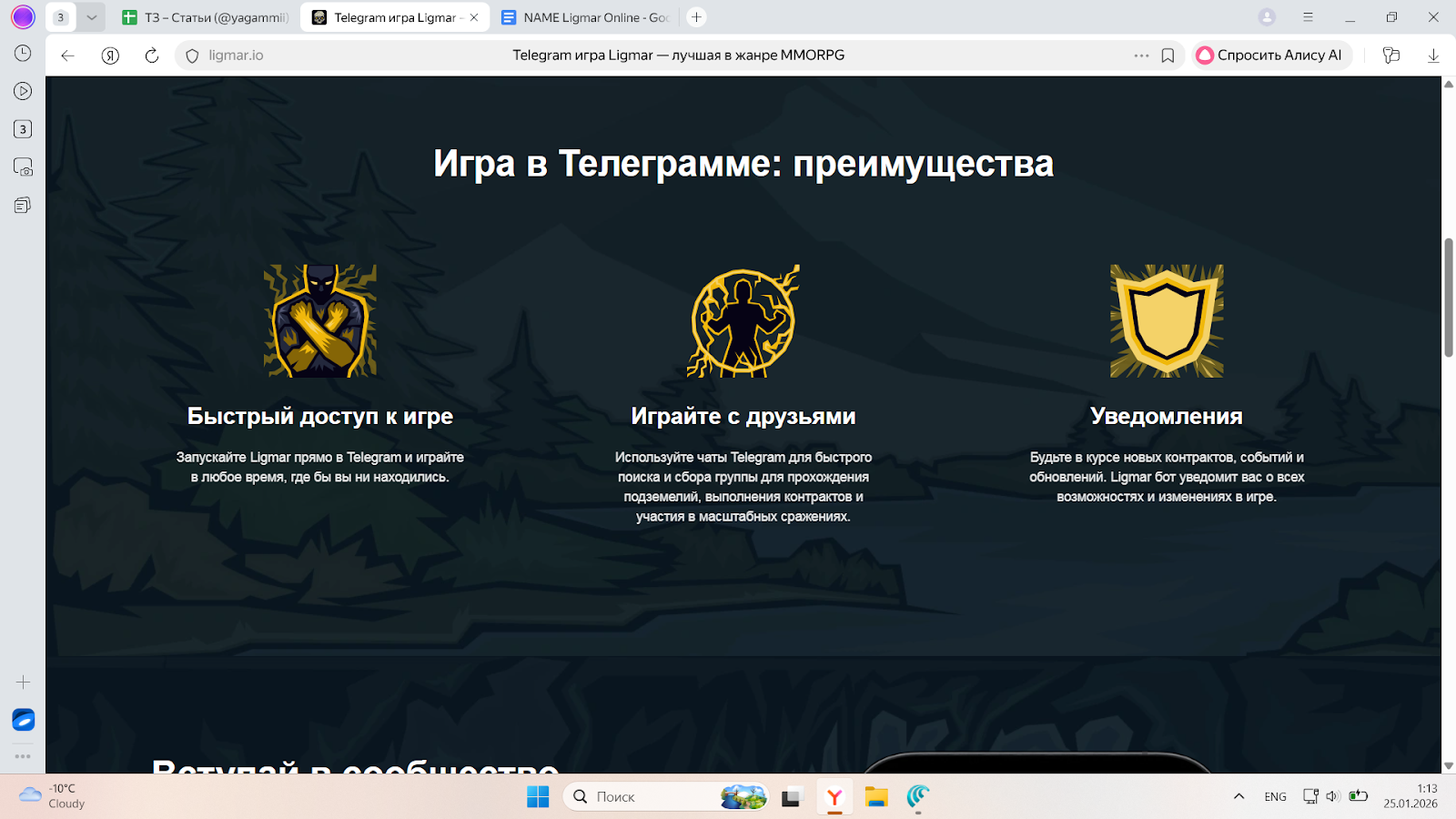Click the page vertical scrollbar thumb
Viewport: 1456px width, 819px height.
[x=1448, y=298]
